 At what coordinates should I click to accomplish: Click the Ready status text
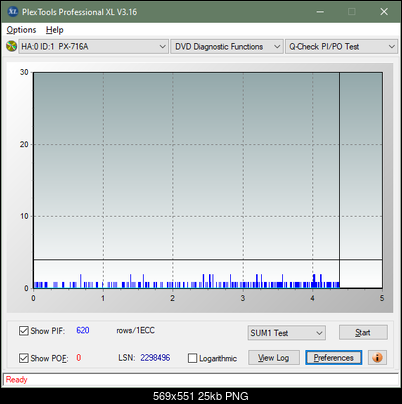(x=16, y=379)
